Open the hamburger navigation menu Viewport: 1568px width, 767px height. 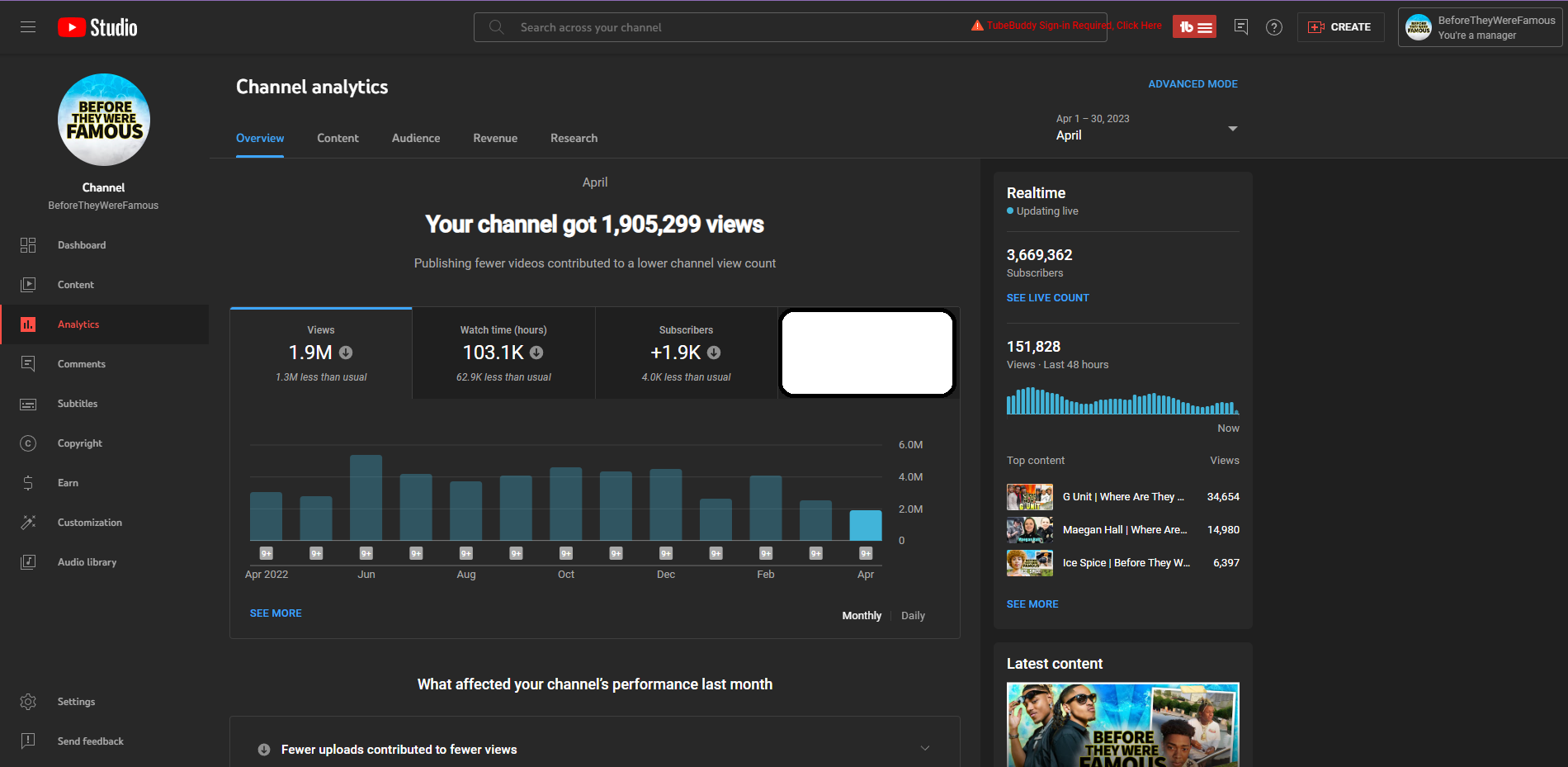[x=28, y=27]
